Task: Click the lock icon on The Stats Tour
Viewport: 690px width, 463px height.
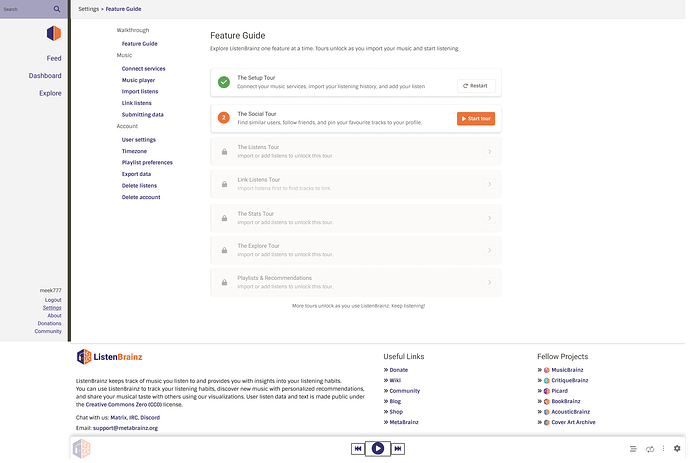Action: [x=224, y=218]
